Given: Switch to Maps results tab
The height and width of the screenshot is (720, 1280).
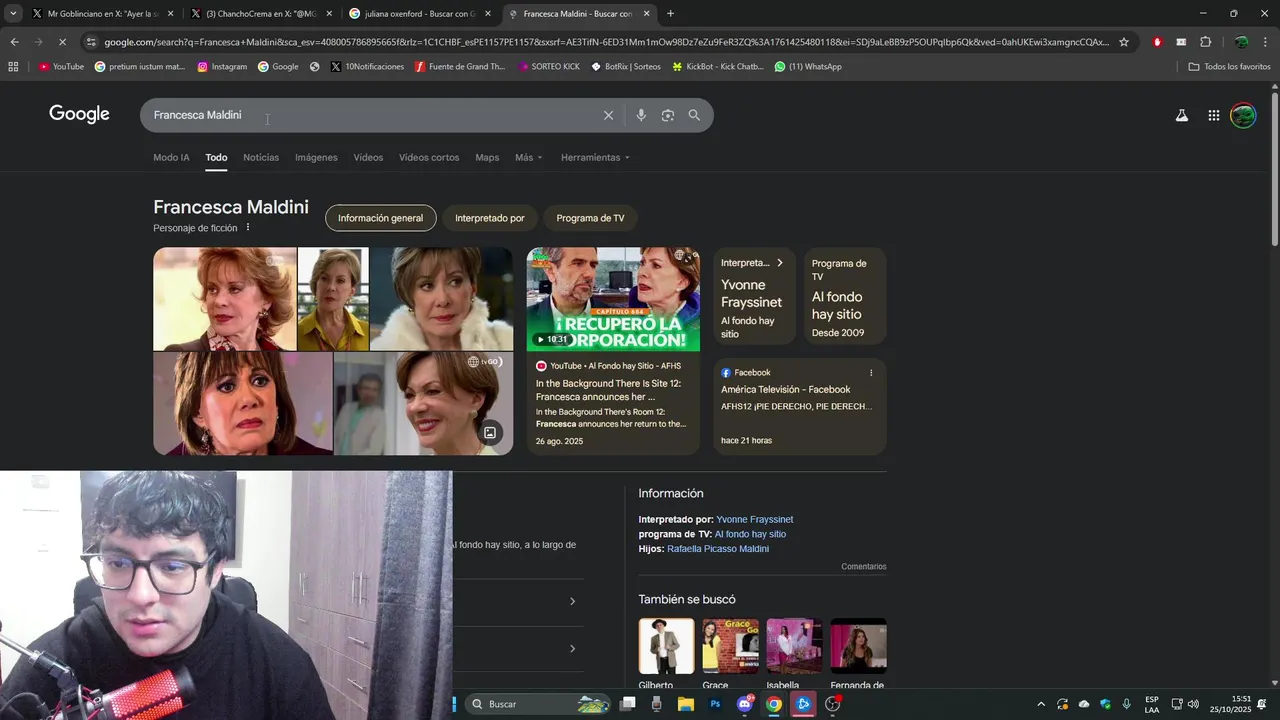Looking at the screenshot, I should [x=487, y=158].
